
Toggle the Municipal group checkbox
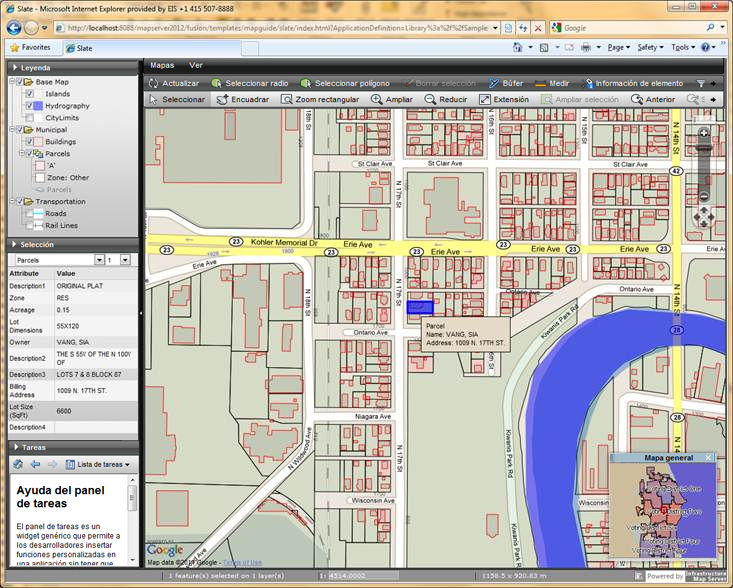click(20, 130)
